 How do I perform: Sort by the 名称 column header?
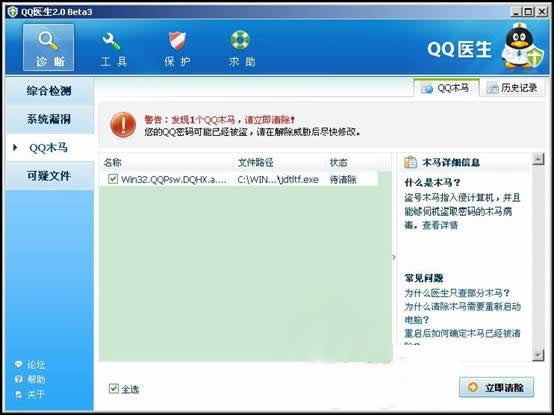point(112,162)
